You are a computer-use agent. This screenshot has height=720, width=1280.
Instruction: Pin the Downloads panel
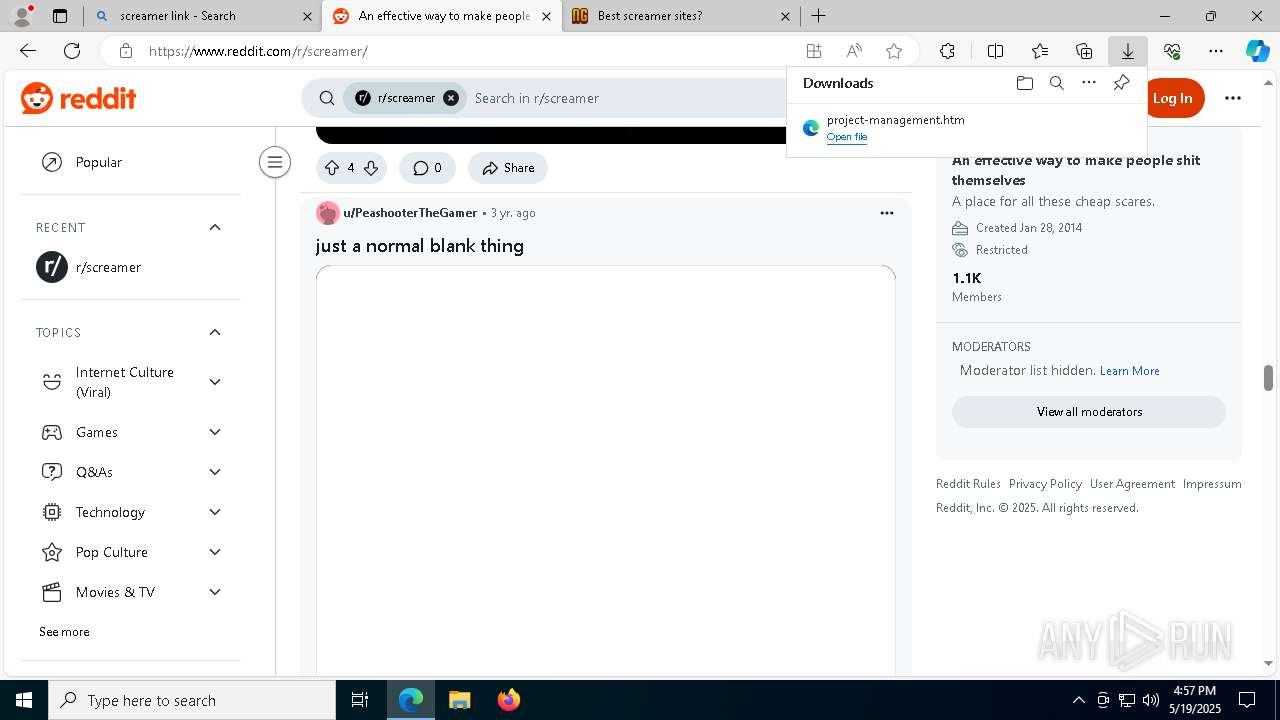click(x=1121, y=83)
